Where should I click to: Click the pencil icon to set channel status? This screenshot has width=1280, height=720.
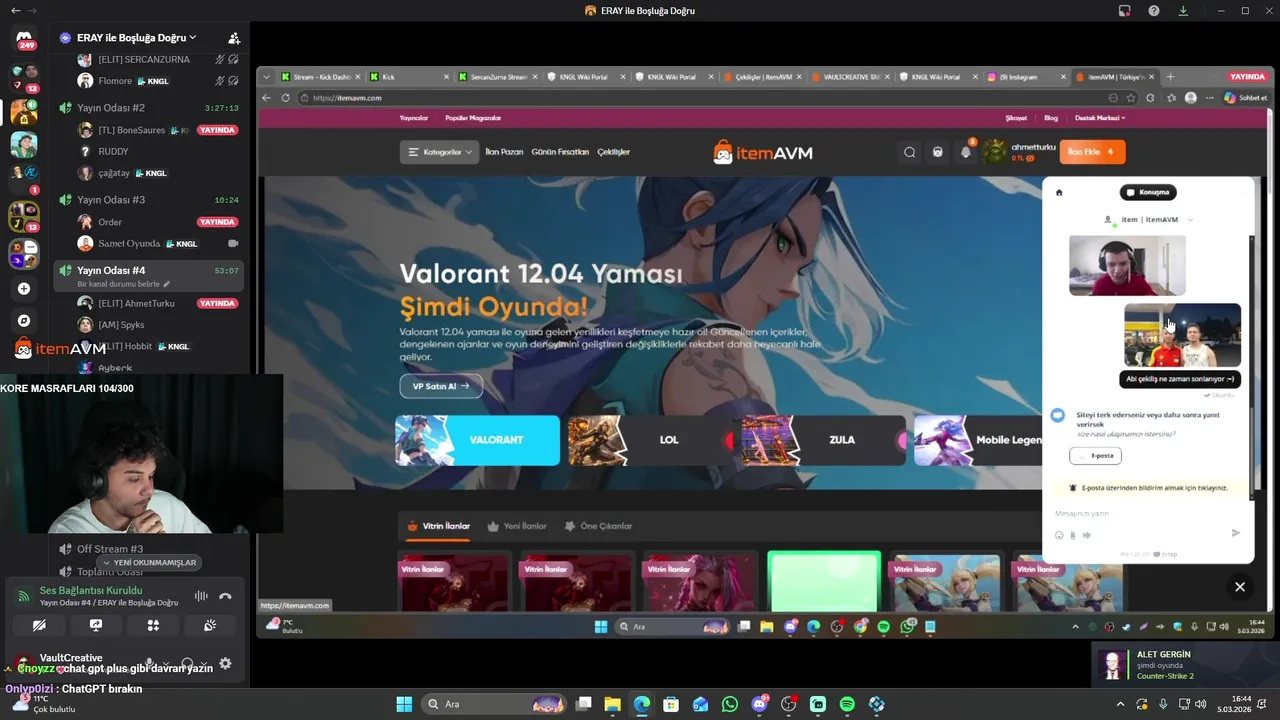(167, 284)
